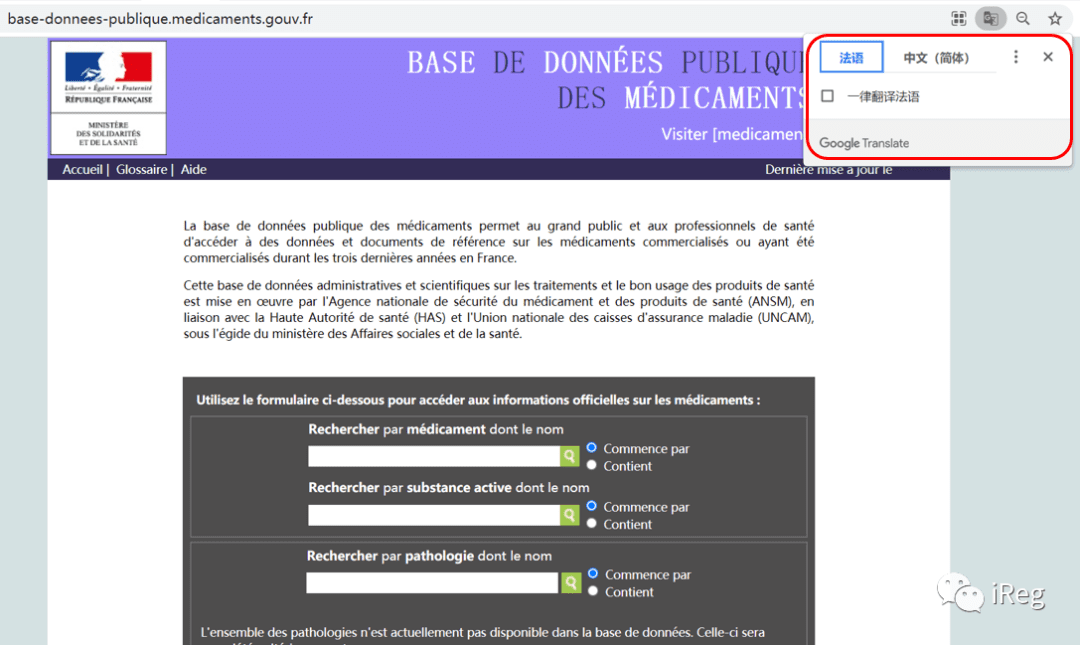Switch to the 法语 tab in translate popup

point(851,57)
